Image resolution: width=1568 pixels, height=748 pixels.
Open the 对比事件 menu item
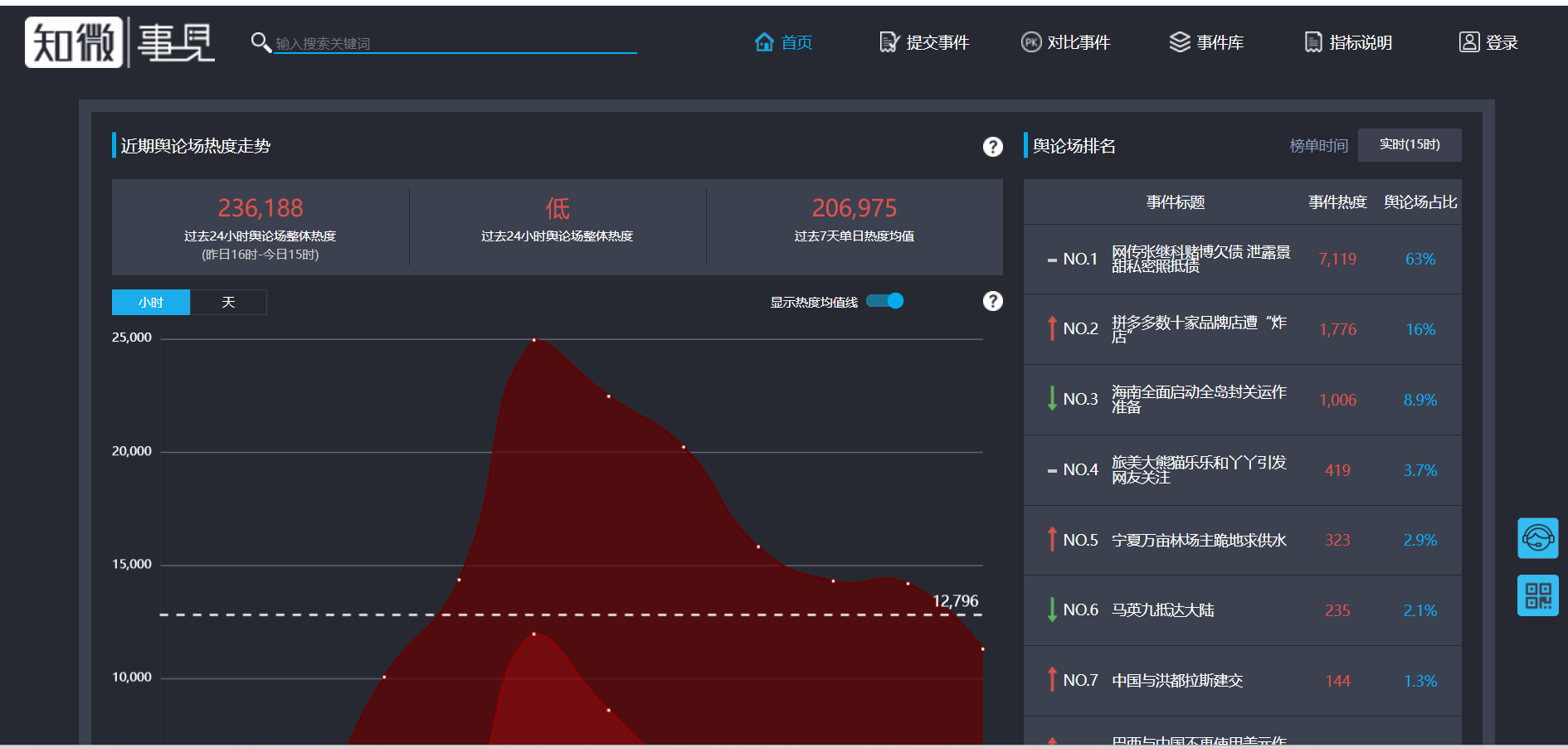click(1079, 42)
